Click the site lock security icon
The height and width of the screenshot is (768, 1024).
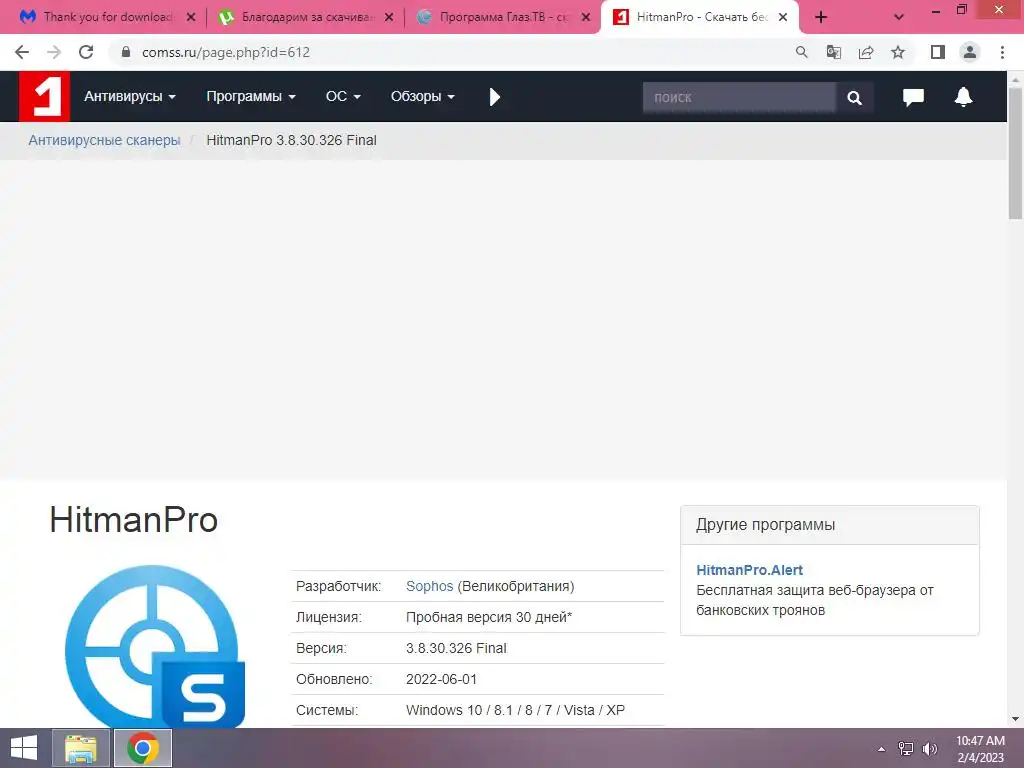pyautogui.click(x=126, y=52)
